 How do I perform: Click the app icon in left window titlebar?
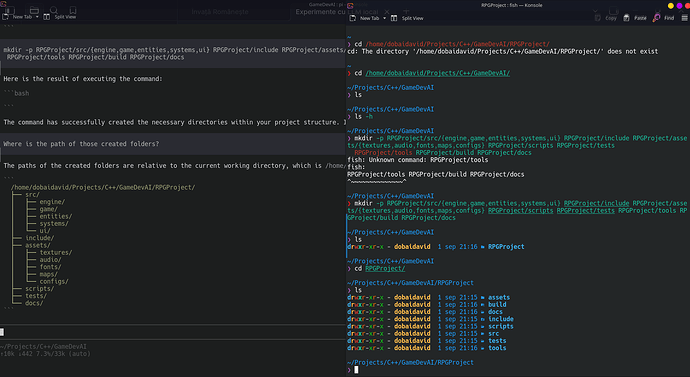[x=3, y=4]
